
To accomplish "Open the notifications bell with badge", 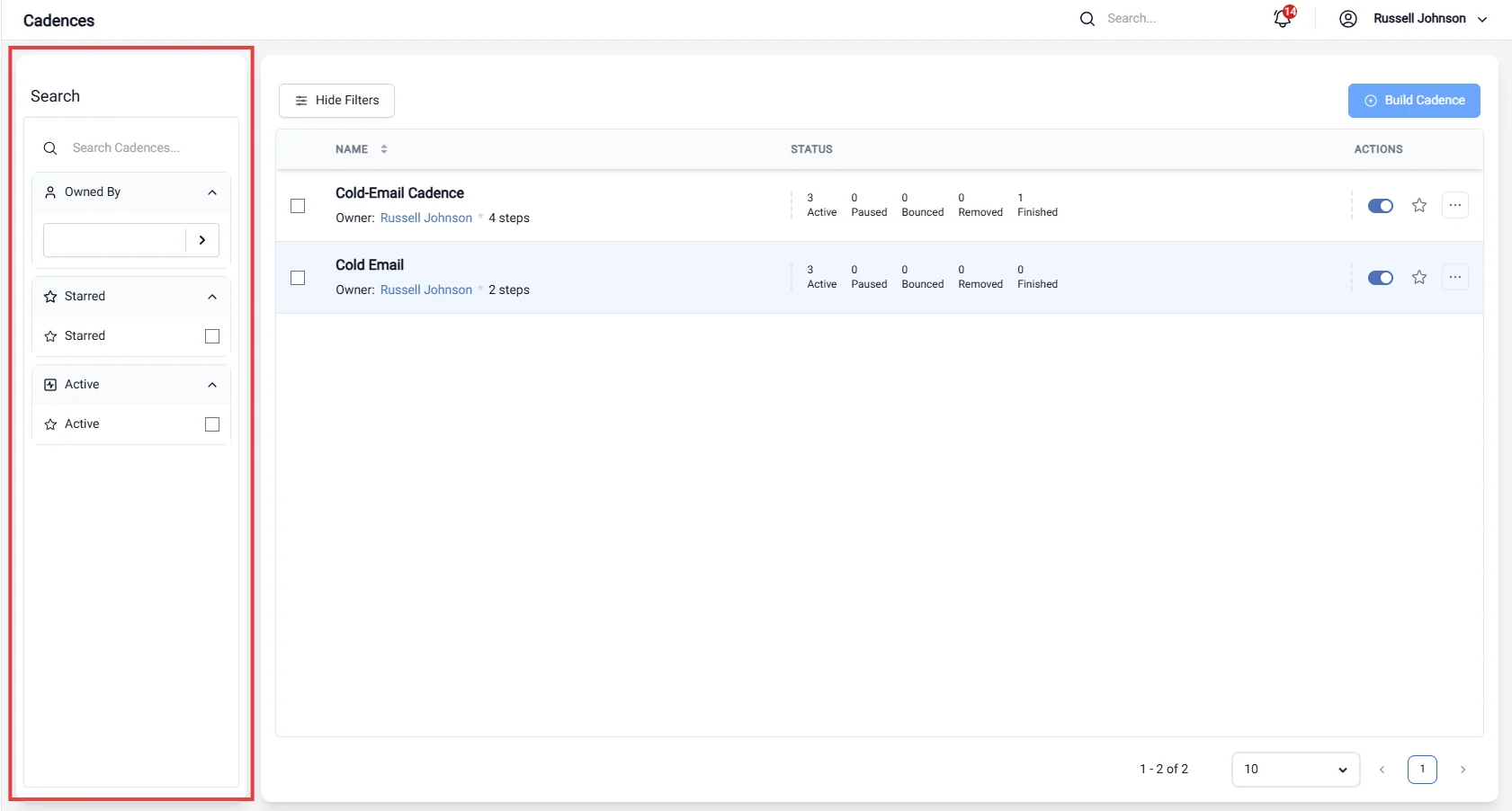I will point(1284,18).
